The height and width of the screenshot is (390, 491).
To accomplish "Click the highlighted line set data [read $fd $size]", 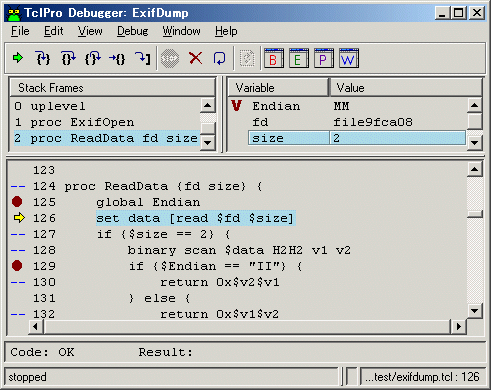I will pyautogui.click(x=195, y=218).
